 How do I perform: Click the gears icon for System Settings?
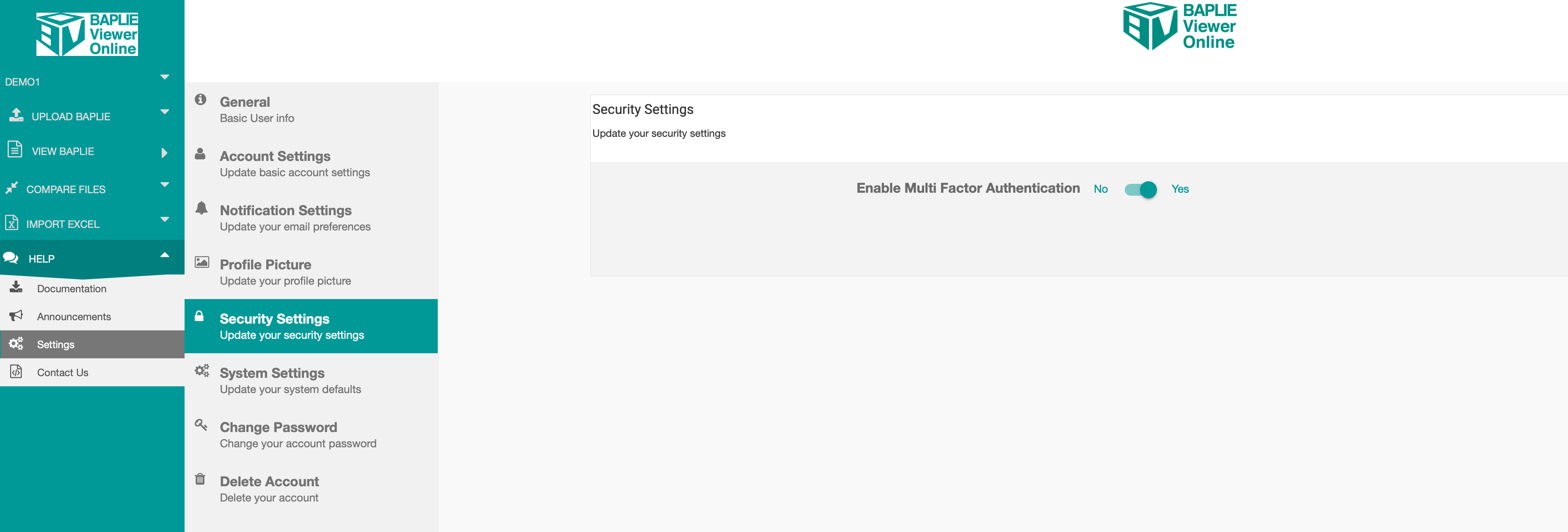[x=202, y=371]
